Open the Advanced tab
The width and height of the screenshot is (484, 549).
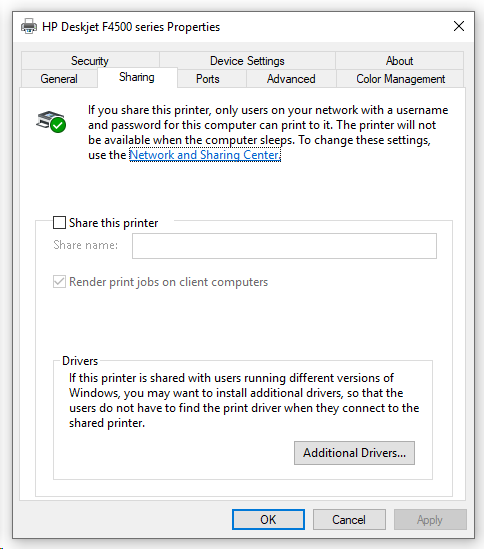[x=291, y=78]
